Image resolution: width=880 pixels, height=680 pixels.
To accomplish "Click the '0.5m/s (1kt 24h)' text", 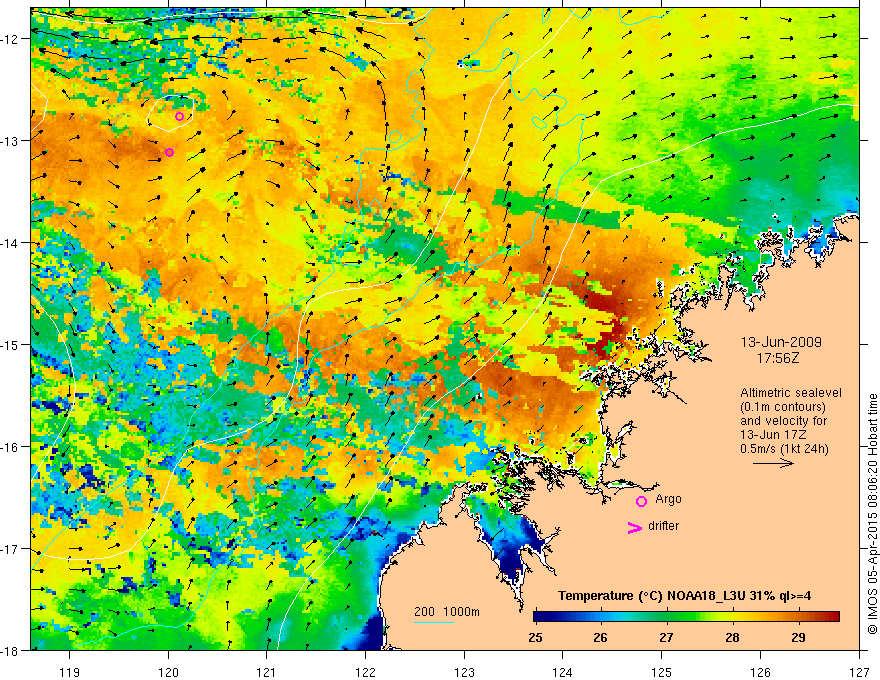I will 784,449.
